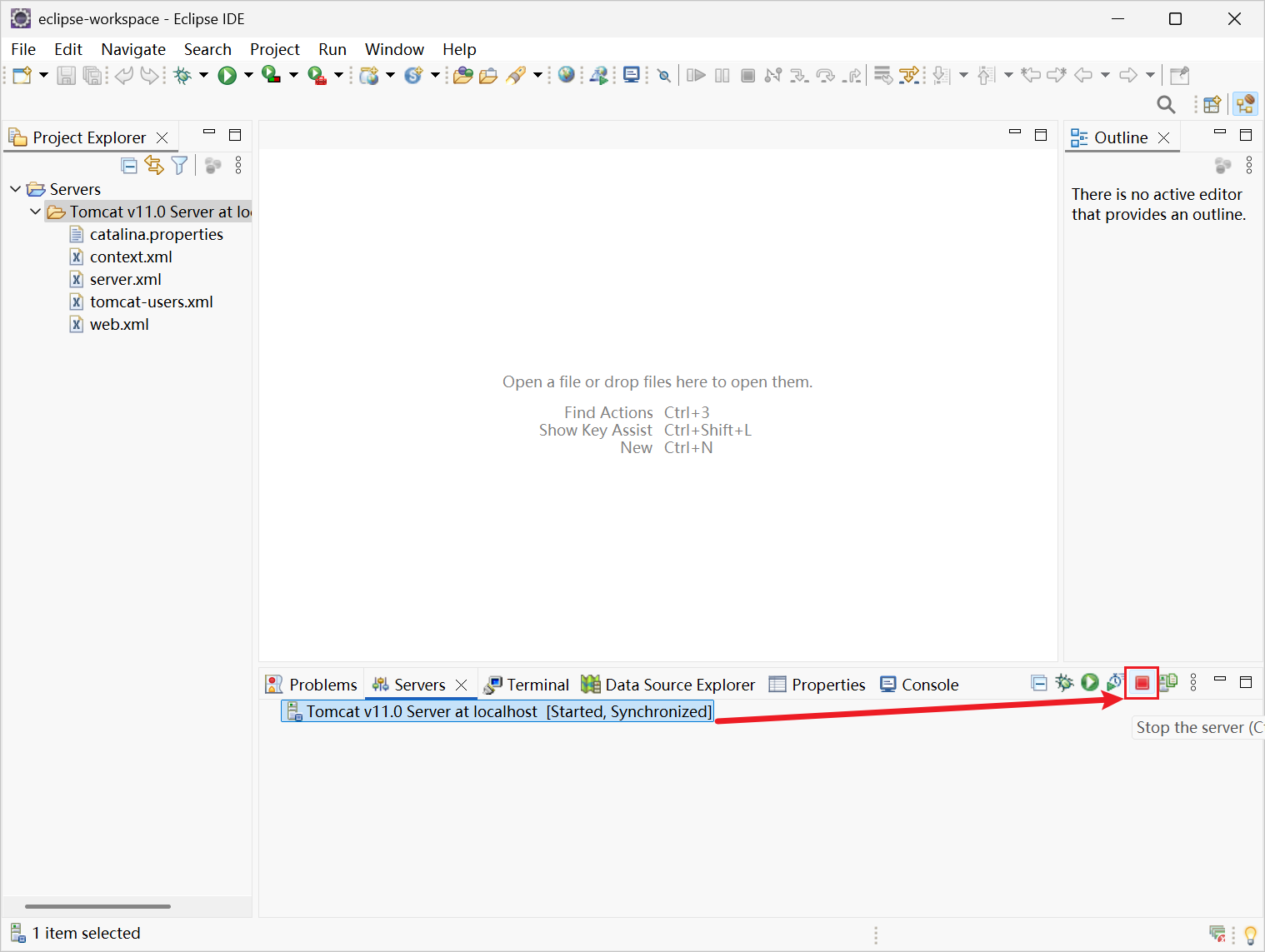Click the Open a Terminal monitor icon
The image size is (1265, 952).
[632, 75]
